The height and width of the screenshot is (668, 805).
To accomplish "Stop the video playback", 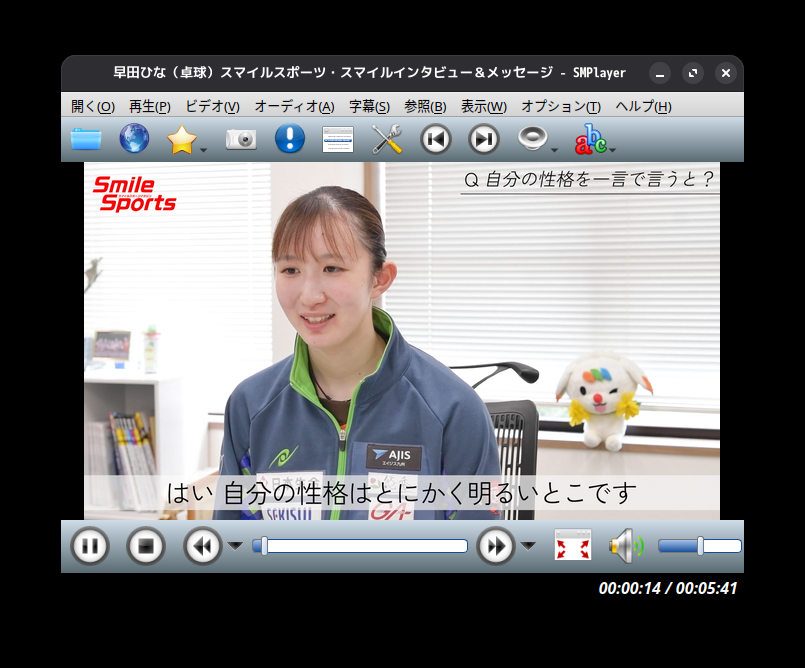I will pyautogui.click(x=145, y=546).
